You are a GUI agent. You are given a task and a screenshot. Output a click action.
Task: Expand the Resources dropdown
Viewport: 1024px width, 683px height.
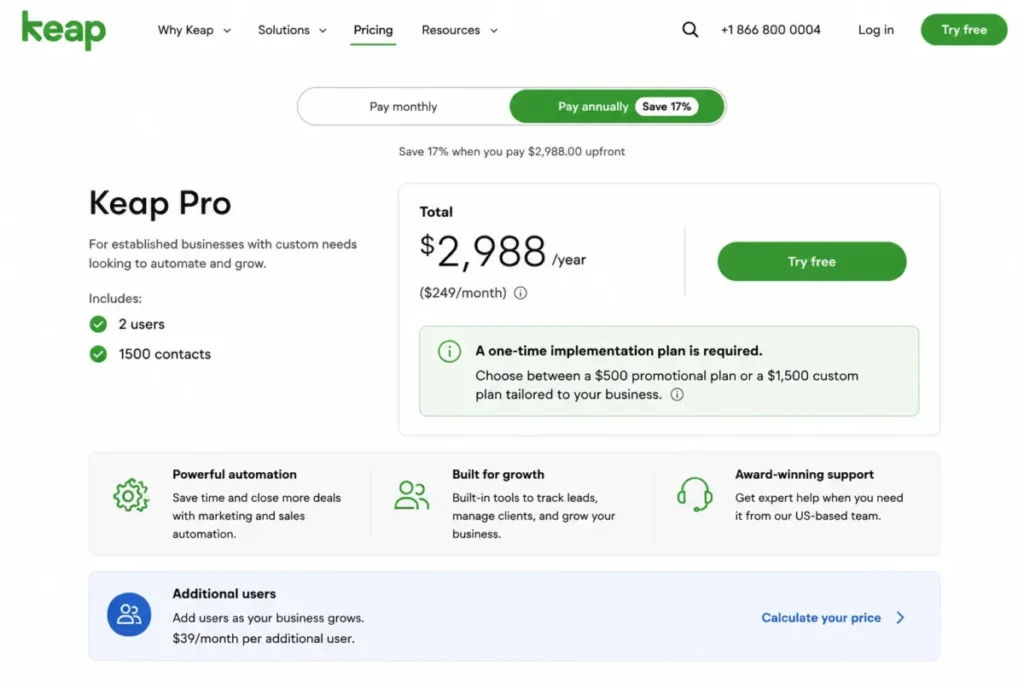point(460,30)
